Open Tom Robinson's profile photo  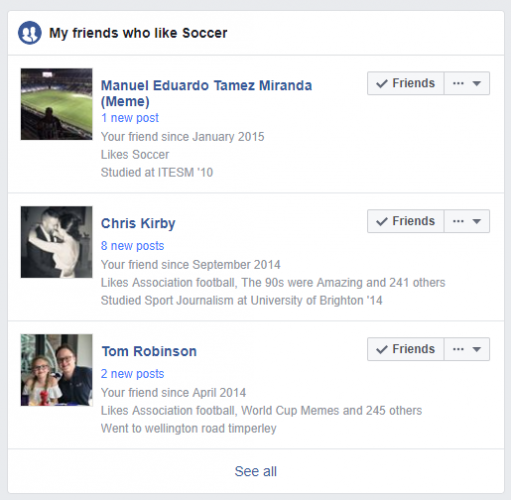57,370
